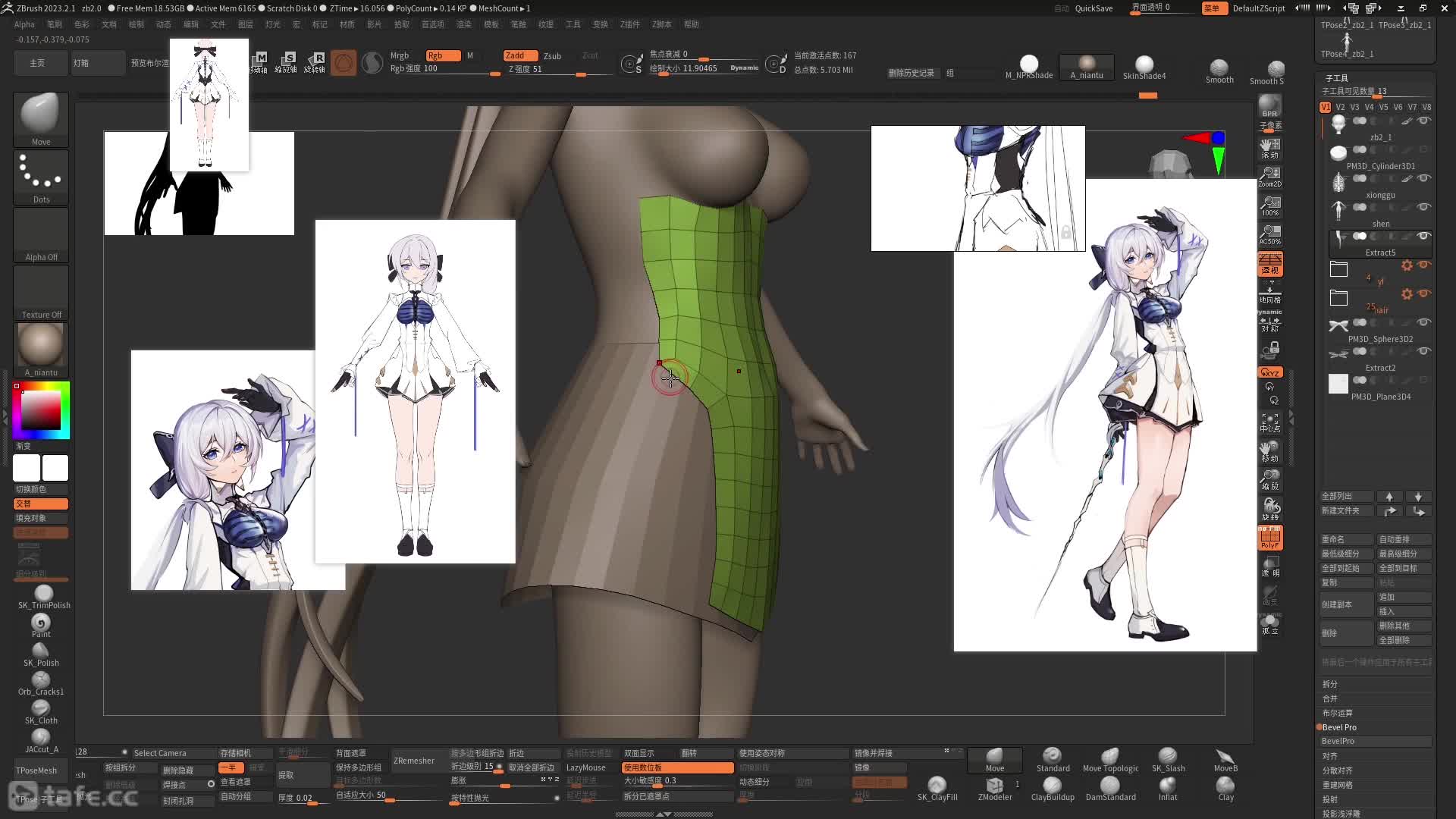Click 删除历史记录 (Delete History) button
1456x819 pixels.
coord(912,73)
